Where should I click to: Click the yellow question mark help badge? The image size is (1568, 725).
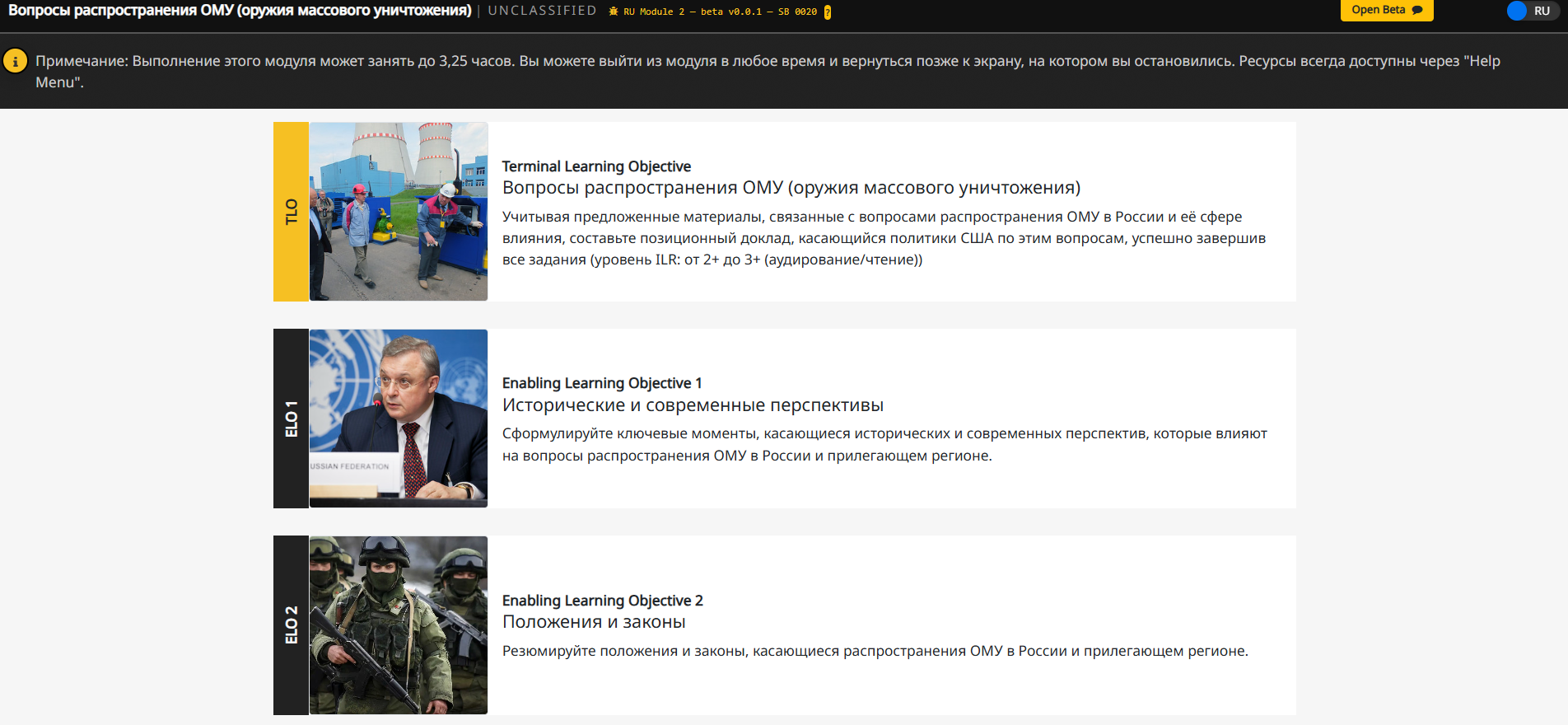pos(828,12)
